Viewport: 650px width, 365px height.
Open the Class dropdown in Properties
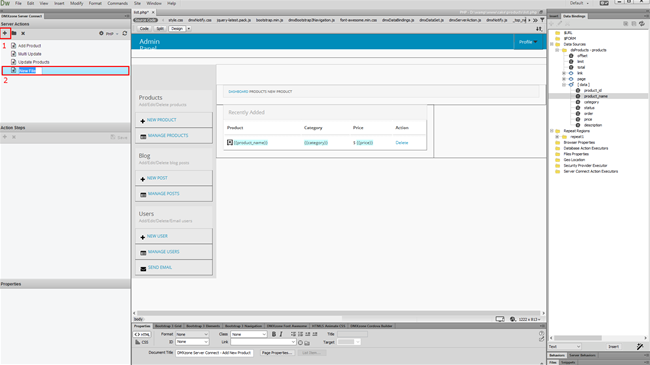point(249,334)
